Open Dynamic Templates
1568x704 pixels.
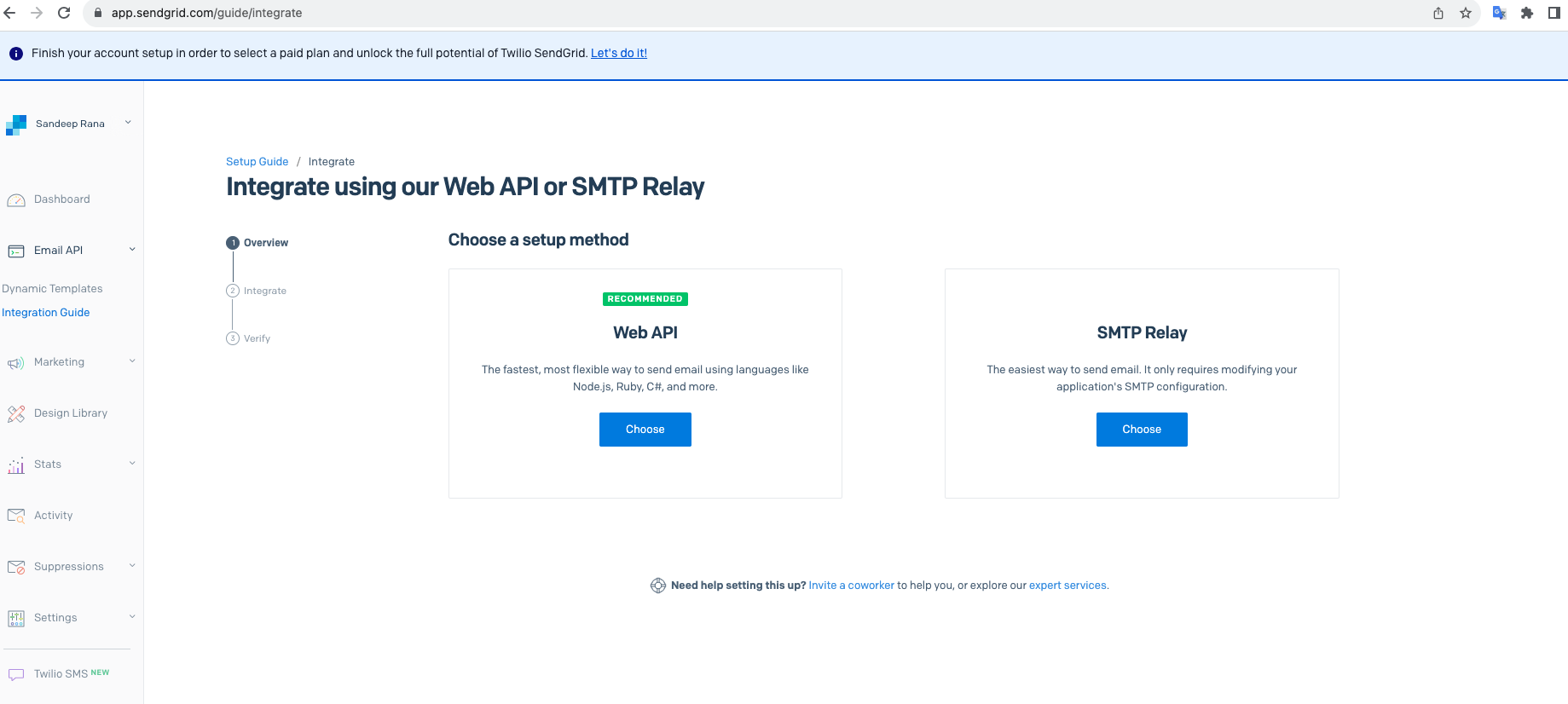point(52,289)
